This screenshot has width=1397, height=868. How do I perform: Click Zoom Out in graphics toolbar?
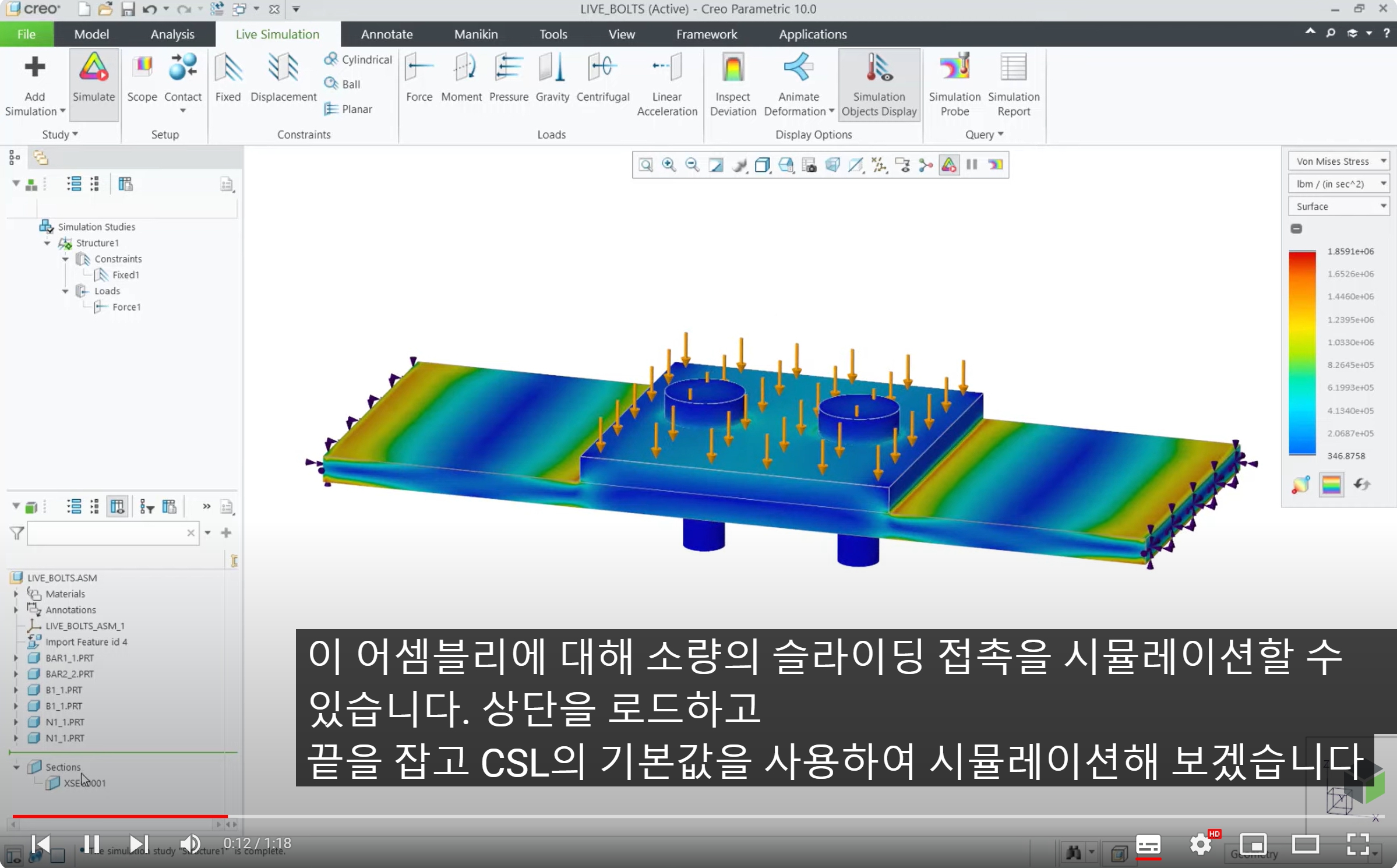point(692,165)
